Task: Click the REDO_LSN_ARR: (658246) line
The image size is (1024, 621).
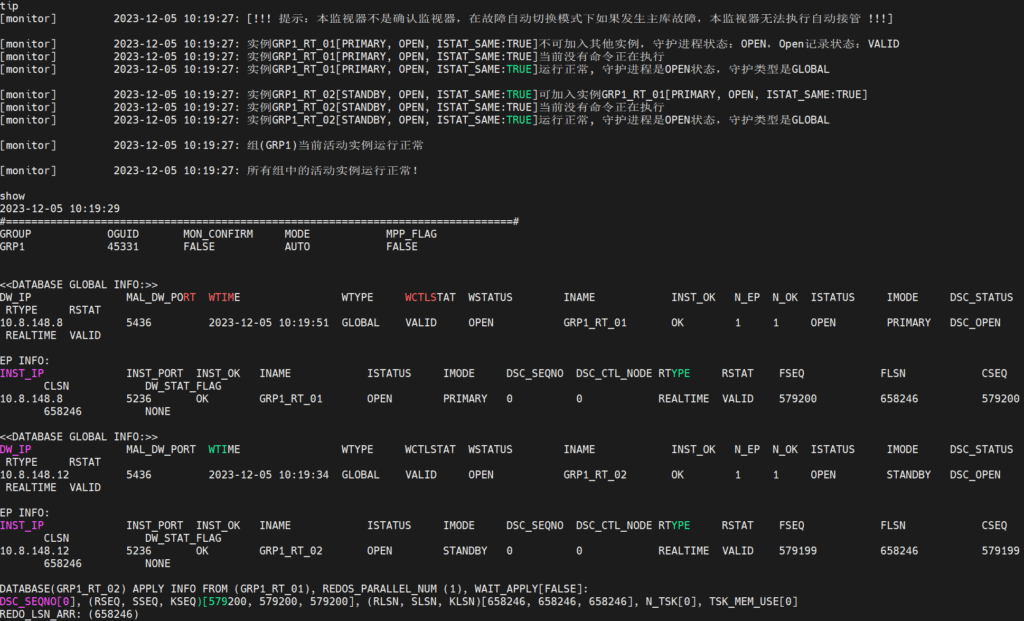Action: pyautogui.click(x=69, y=614)
